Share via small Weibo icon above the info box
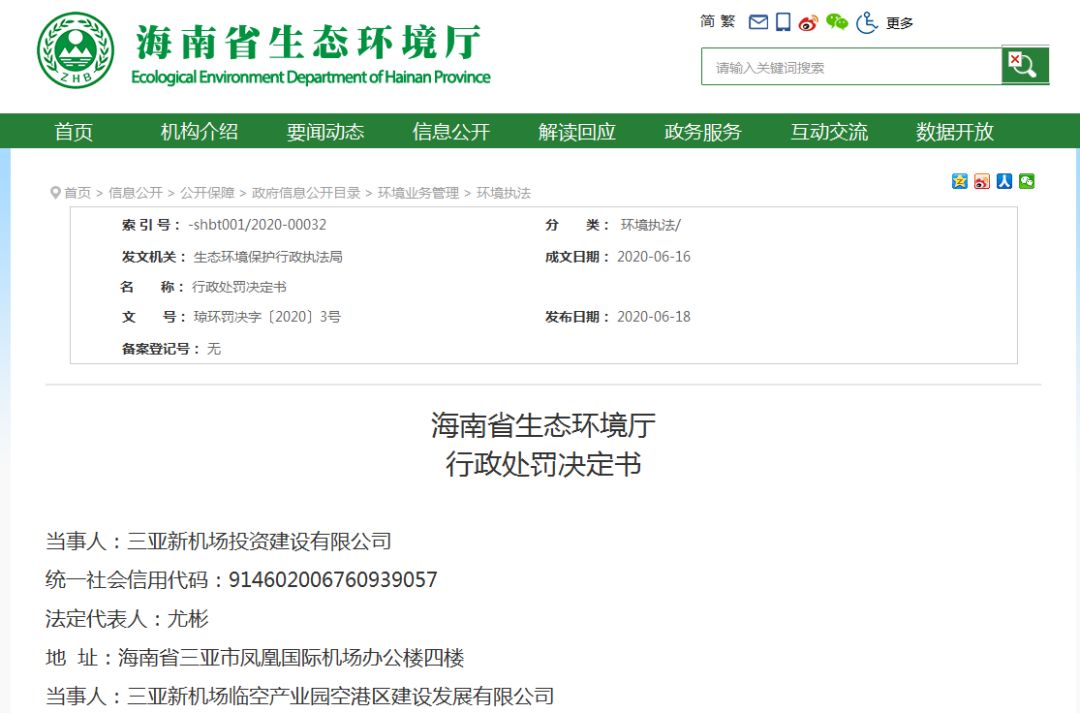Screen dimensions: 1080x713 (982, 181)
